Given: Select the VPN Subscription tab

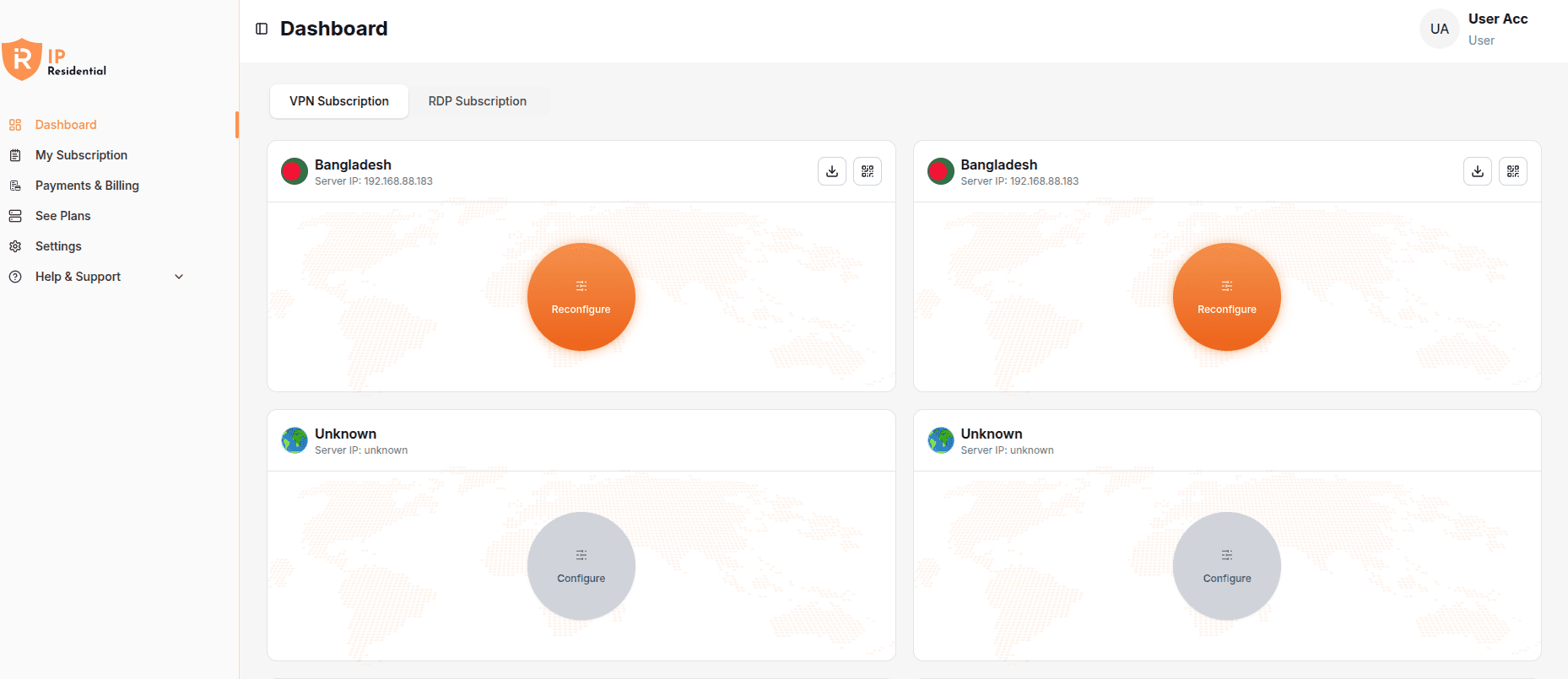Looking at the screenshot, I should tap(339, 101).
